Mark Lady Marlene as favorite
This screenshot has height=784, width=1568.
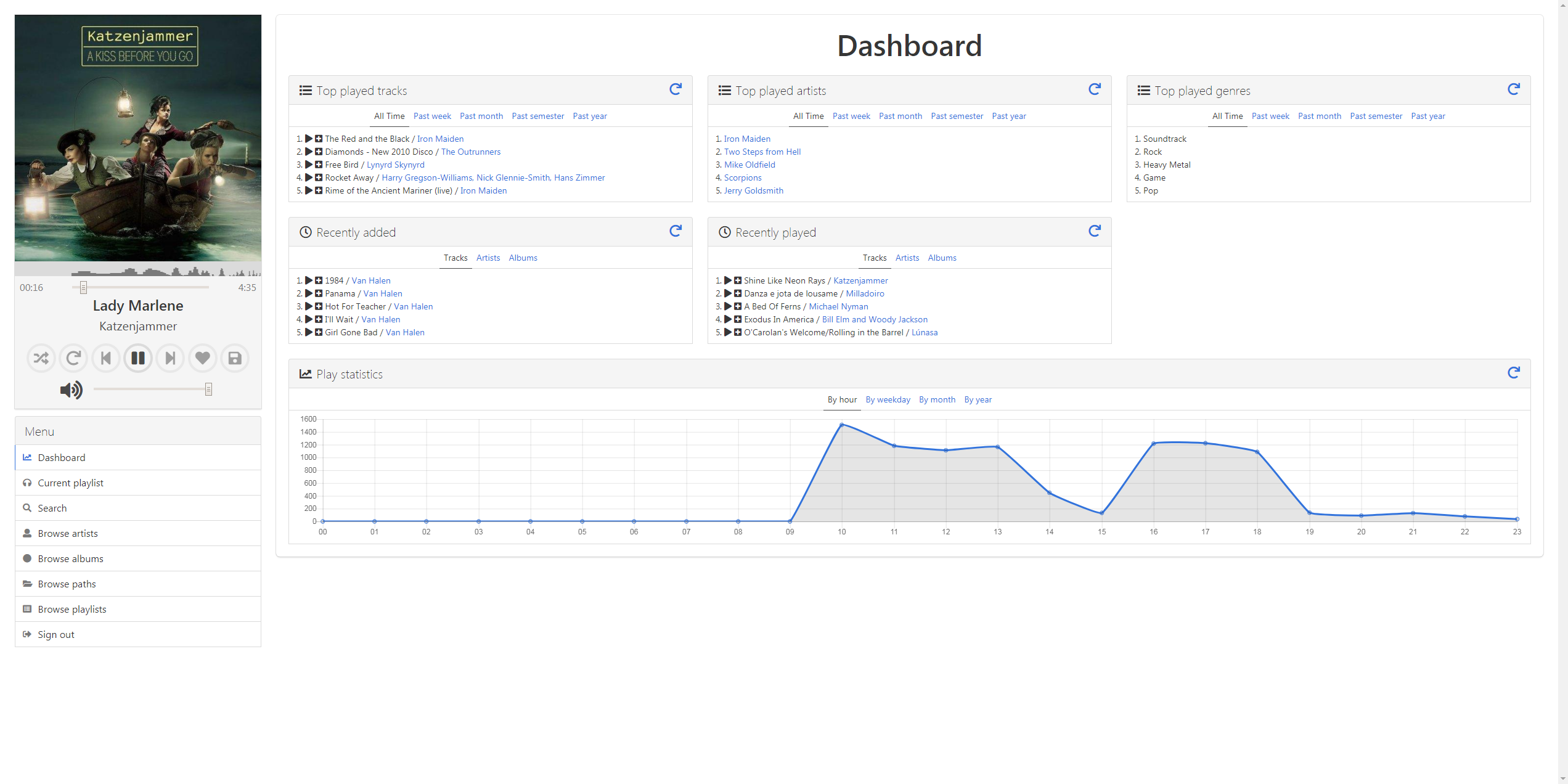point(202,358)
